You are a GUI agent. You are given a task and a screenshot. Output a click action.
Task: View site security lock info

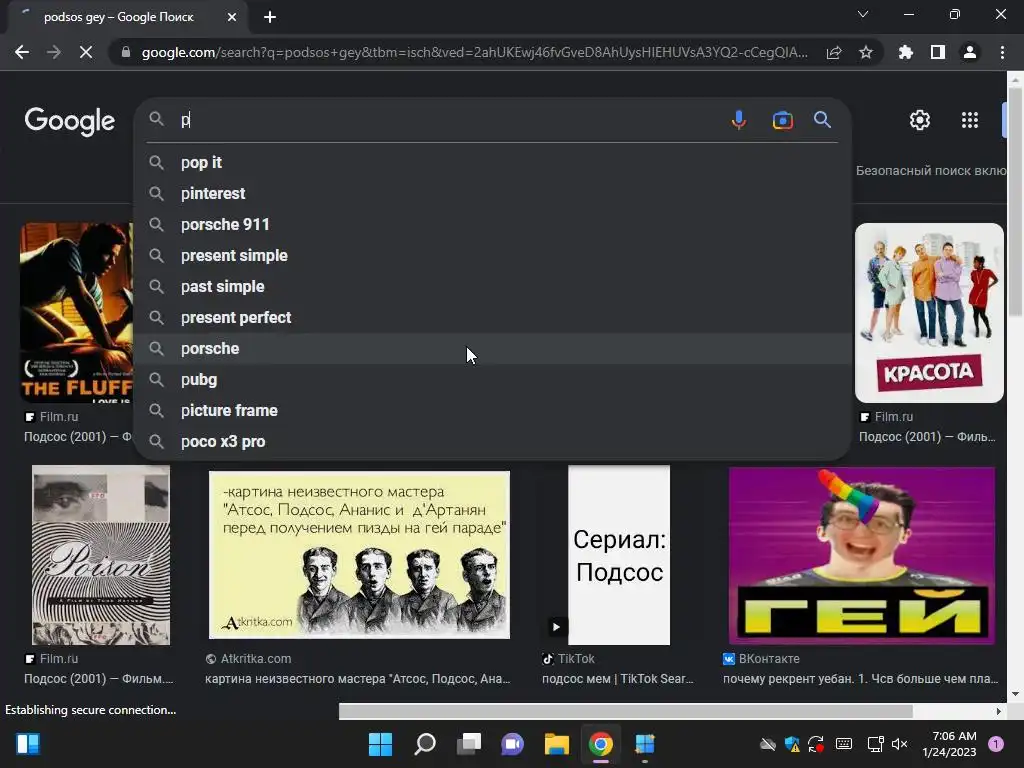click(126, 52)
